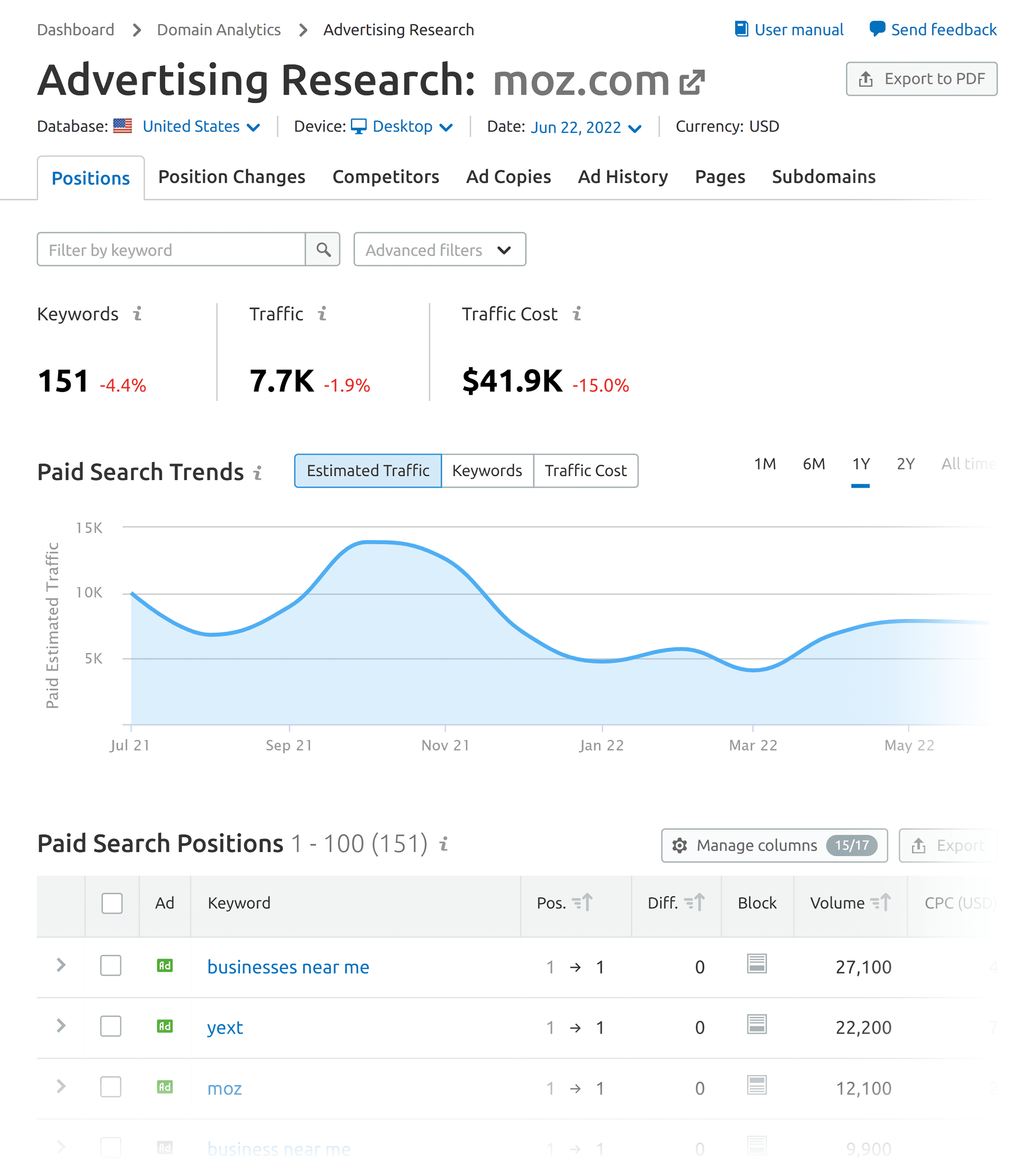This screenshot has width=1036, height=1176.
Task: Show info for Keywords metric
Action: click(138, 314)
